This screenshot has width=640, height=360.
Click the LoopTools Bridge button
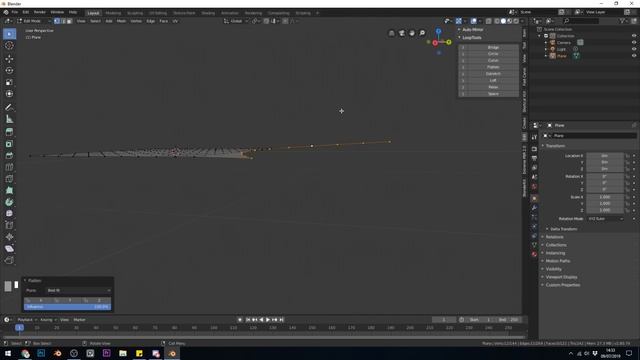[493, 47]
